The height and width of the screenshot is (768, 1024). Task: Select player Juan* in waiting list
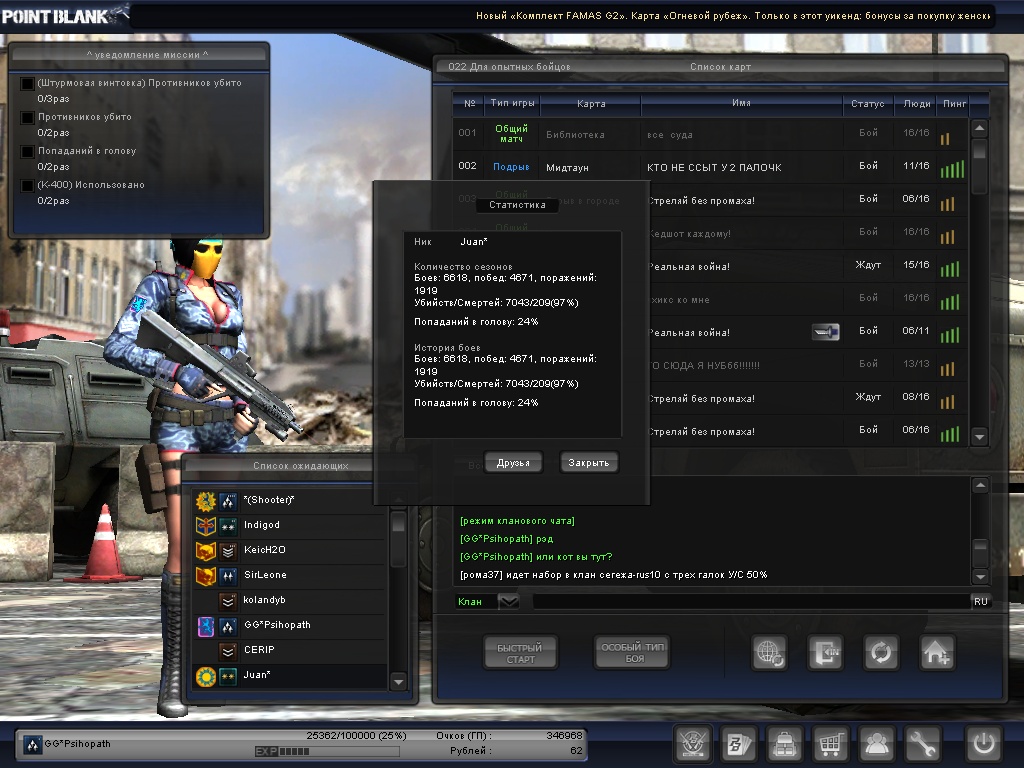click(x=290, y=675)
